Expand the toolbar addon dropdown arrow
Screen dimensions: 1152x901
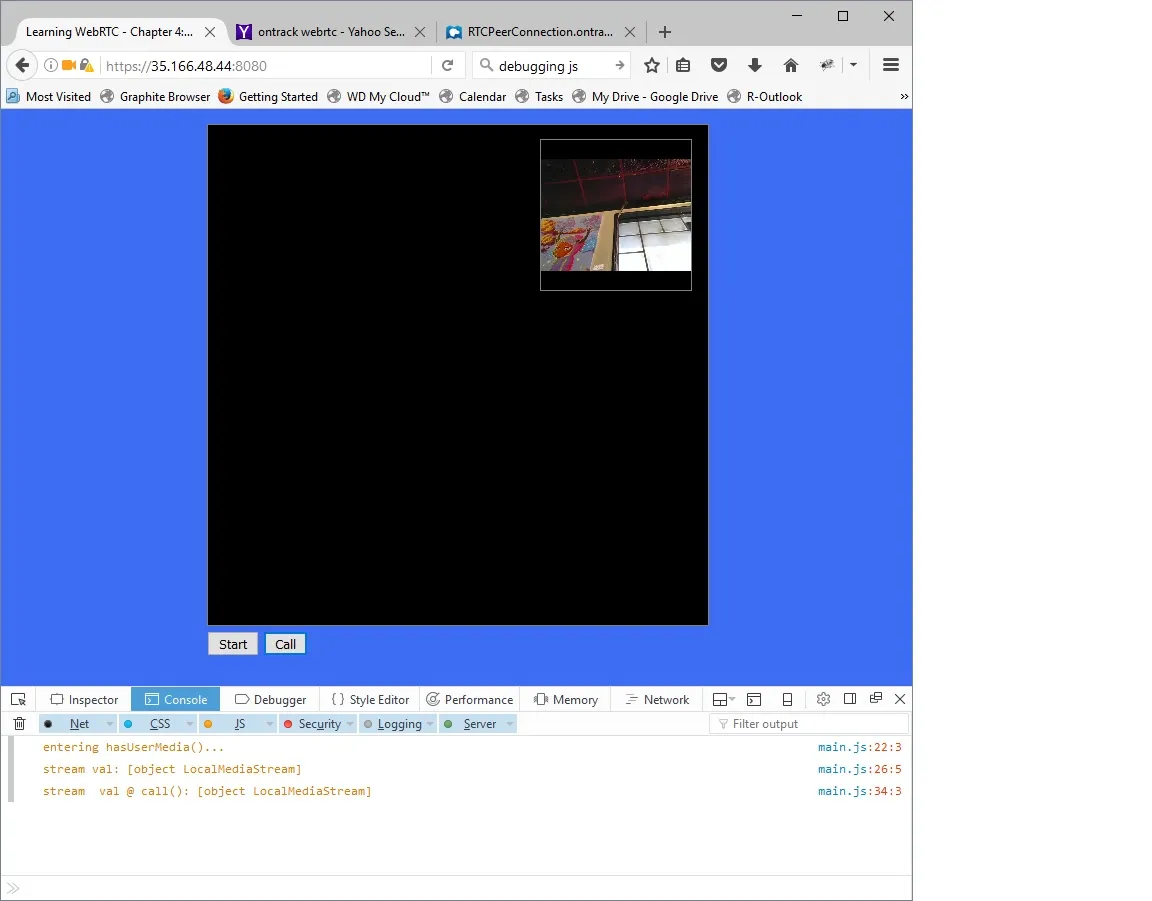coord(853,65)
